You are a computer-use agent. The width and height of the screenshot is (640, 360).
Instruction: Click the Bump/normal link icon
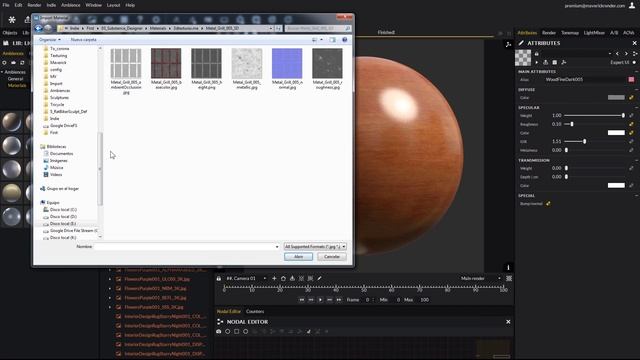tap(548, 203)
